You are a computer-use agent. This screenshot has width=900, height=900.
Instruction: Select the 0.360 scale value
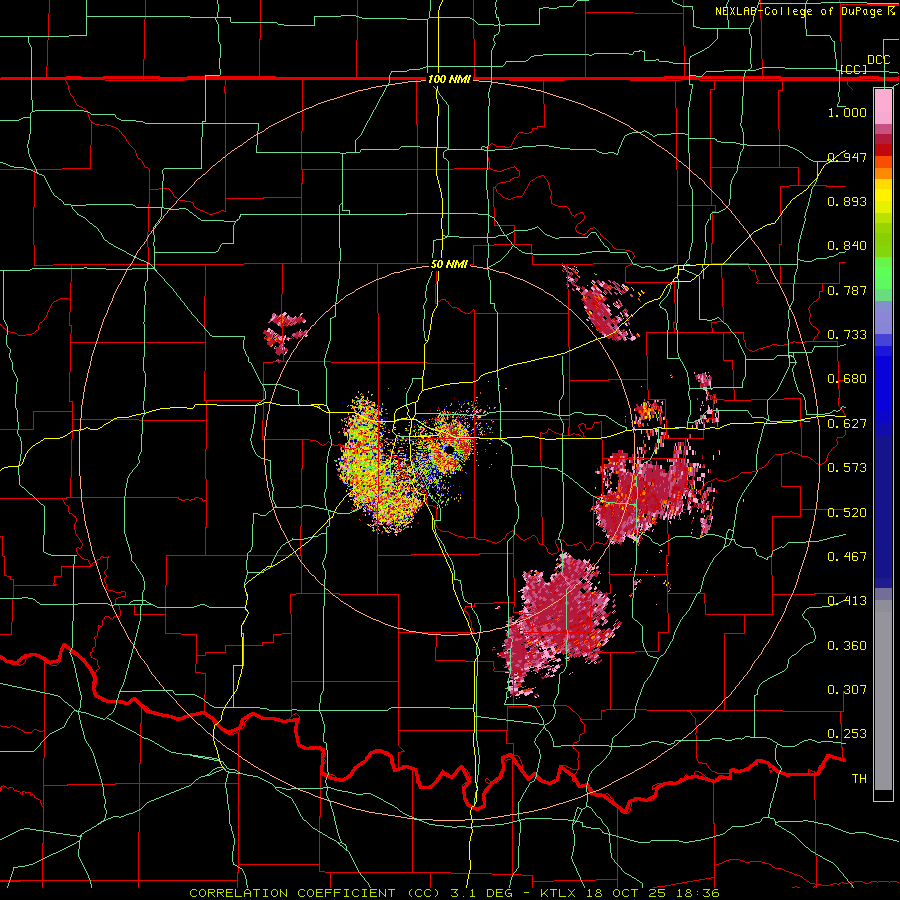(847, 646)
